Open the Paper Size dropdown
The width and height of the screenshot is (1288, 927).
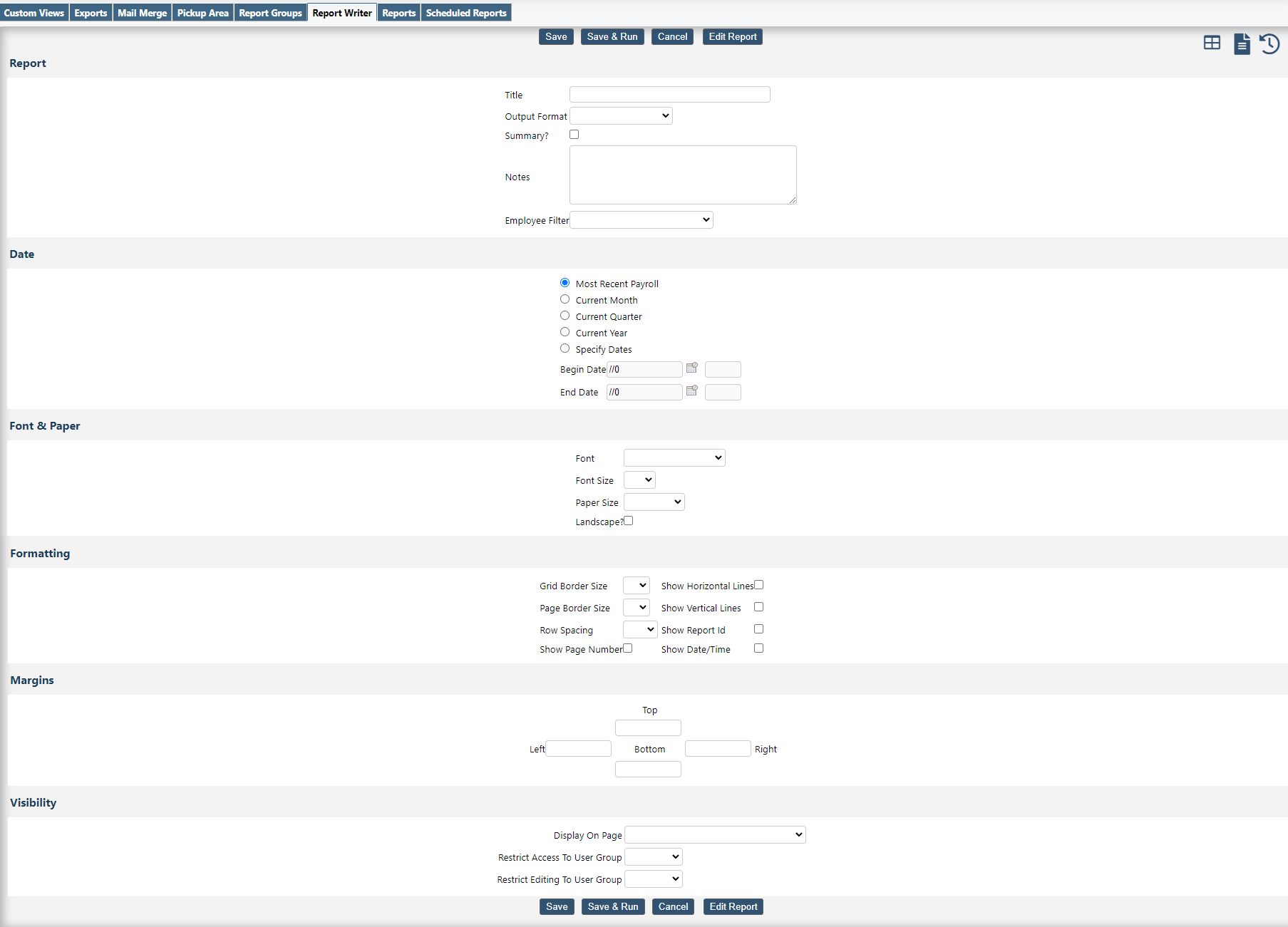pos(654,502)
